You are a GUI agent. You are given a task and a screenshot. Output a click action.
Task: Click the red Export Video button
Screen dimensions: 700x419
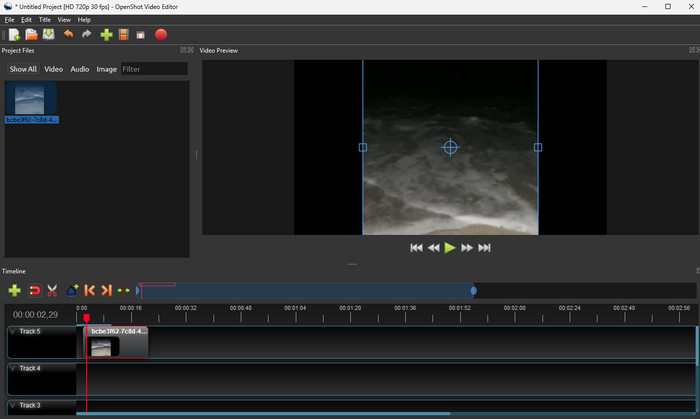[161, 35]
